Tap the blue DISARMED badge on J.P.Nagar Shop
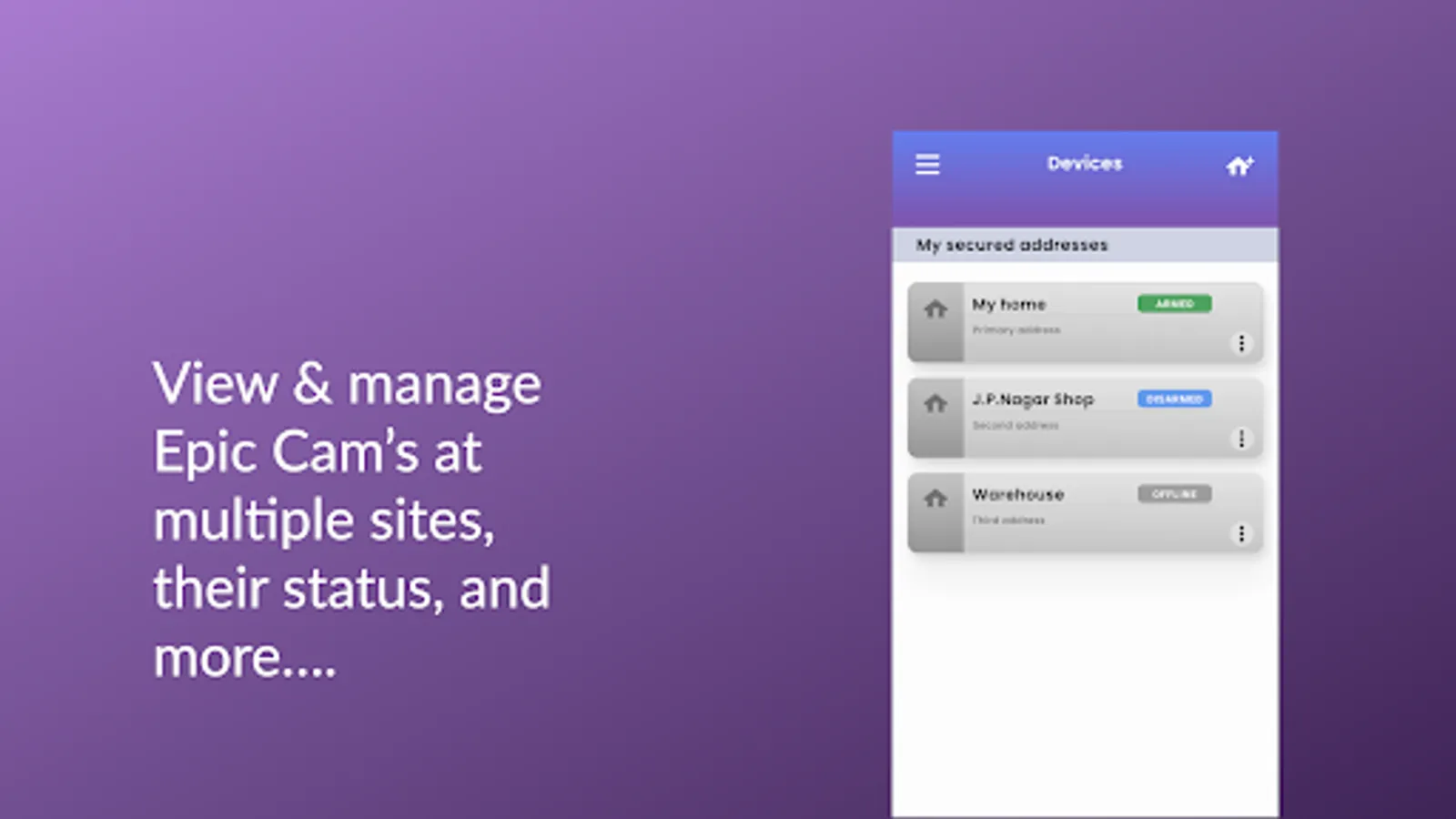 coord(1174,399)
